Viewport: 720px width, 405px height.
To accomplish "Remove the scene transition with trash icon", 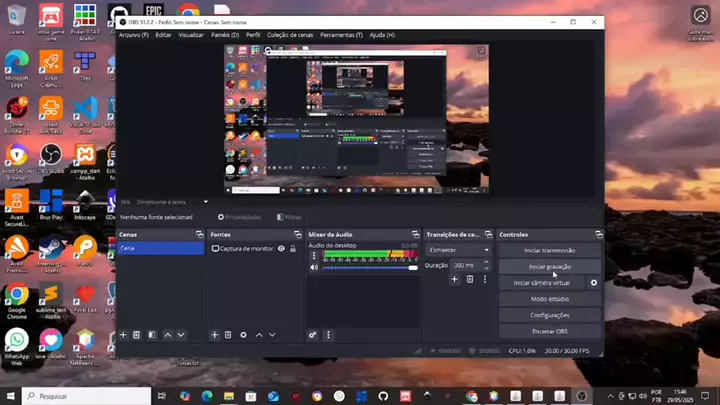I will coord(470,279).
